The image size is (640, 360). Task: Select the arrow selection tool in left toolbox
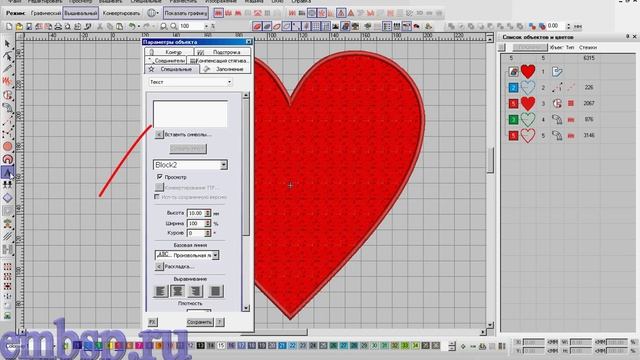pos(7,44)
